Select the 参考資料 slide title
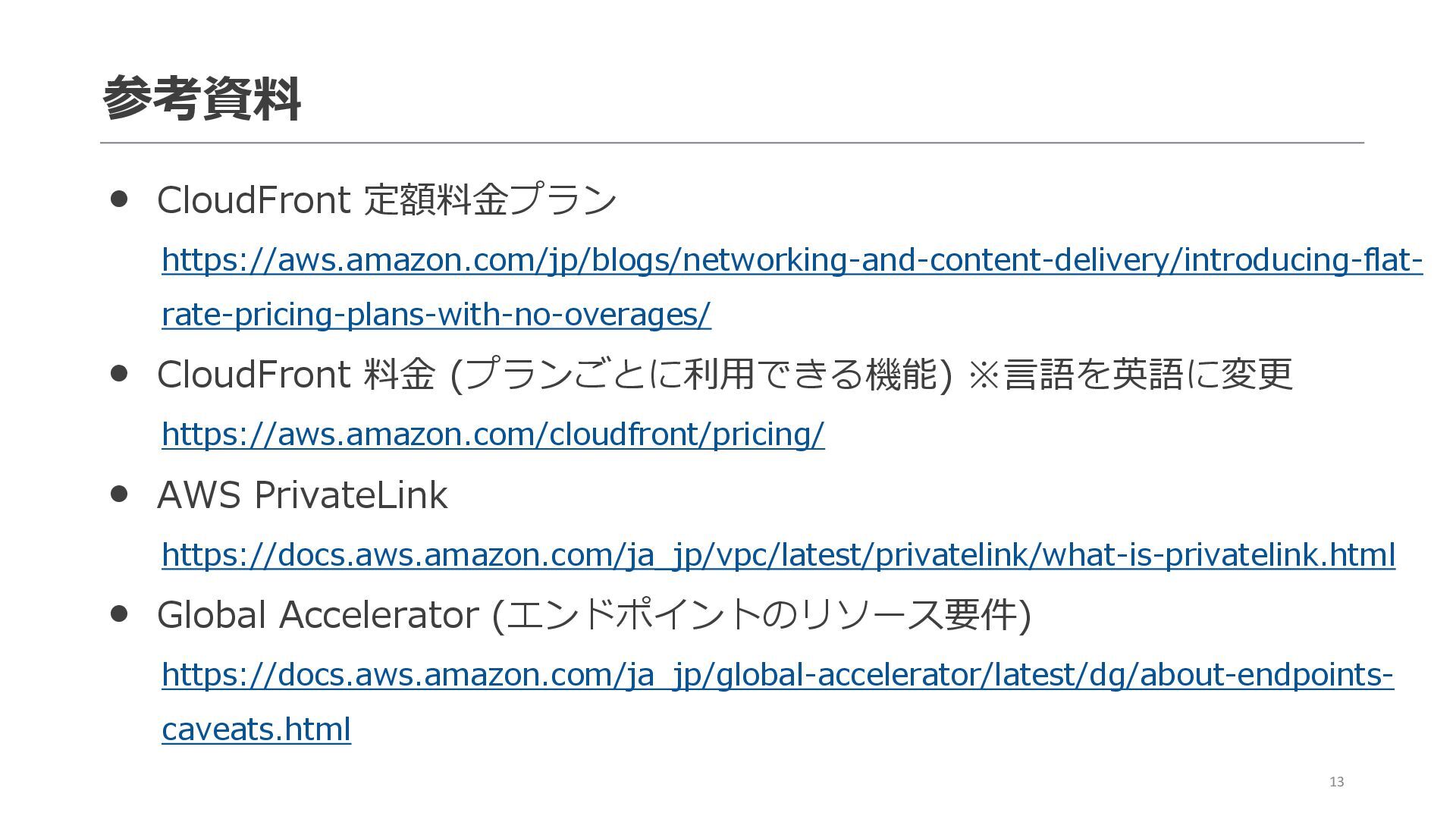The height and width of the screenshot is (819, 1456). coord(202,99)
